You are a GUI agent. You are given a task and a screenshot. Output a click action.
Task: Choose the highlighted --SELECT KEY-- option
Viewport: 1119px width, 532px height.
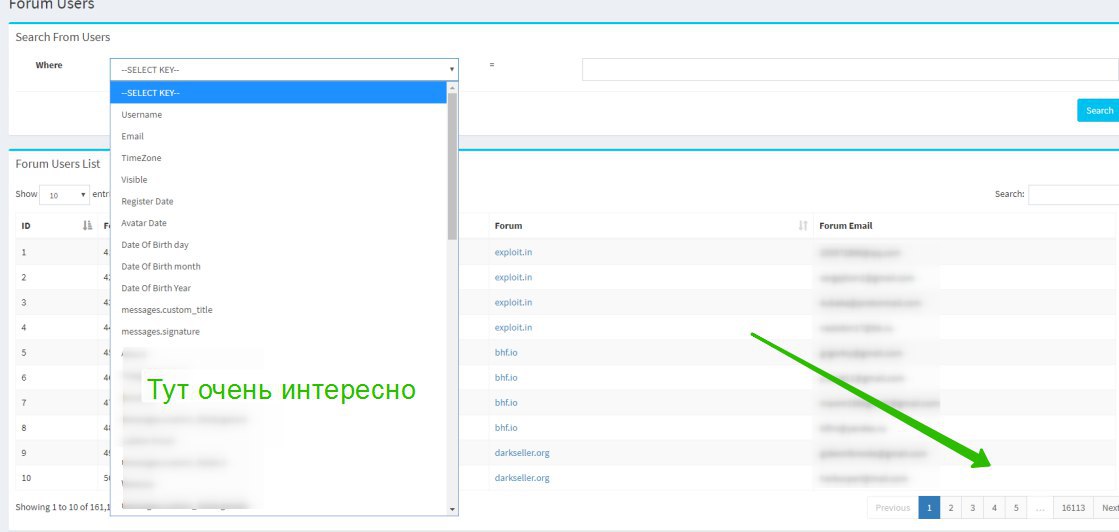278,93
